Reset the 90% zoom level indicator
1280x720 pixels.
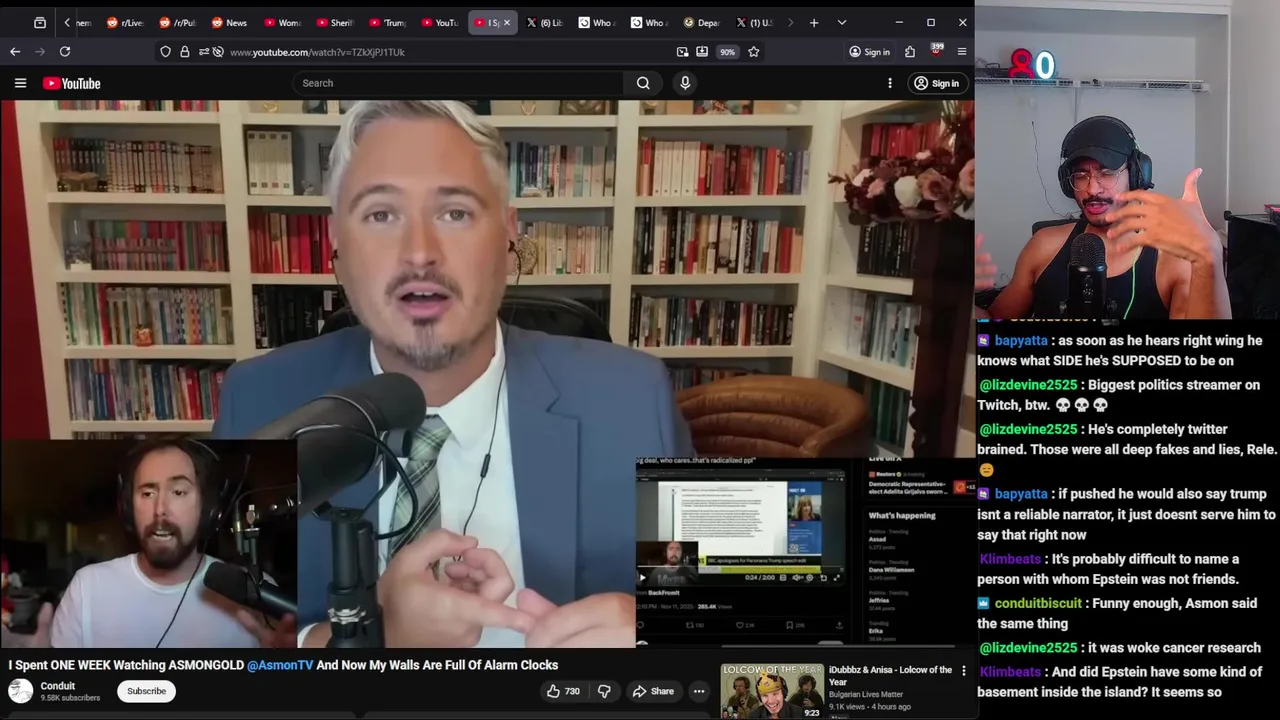tap(727, 52)
